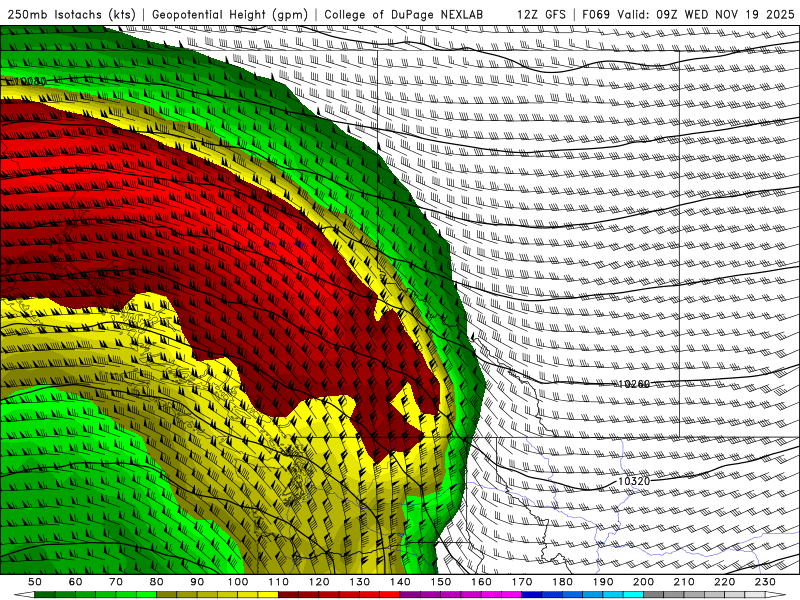Click the 10320 height contour label
800x600 pixels.
[x=634, y=481]
